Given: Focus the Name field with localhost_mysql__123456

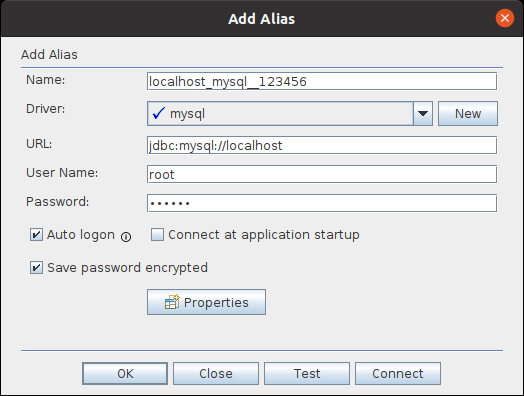Looking at the screenshot, I should 322,82.
